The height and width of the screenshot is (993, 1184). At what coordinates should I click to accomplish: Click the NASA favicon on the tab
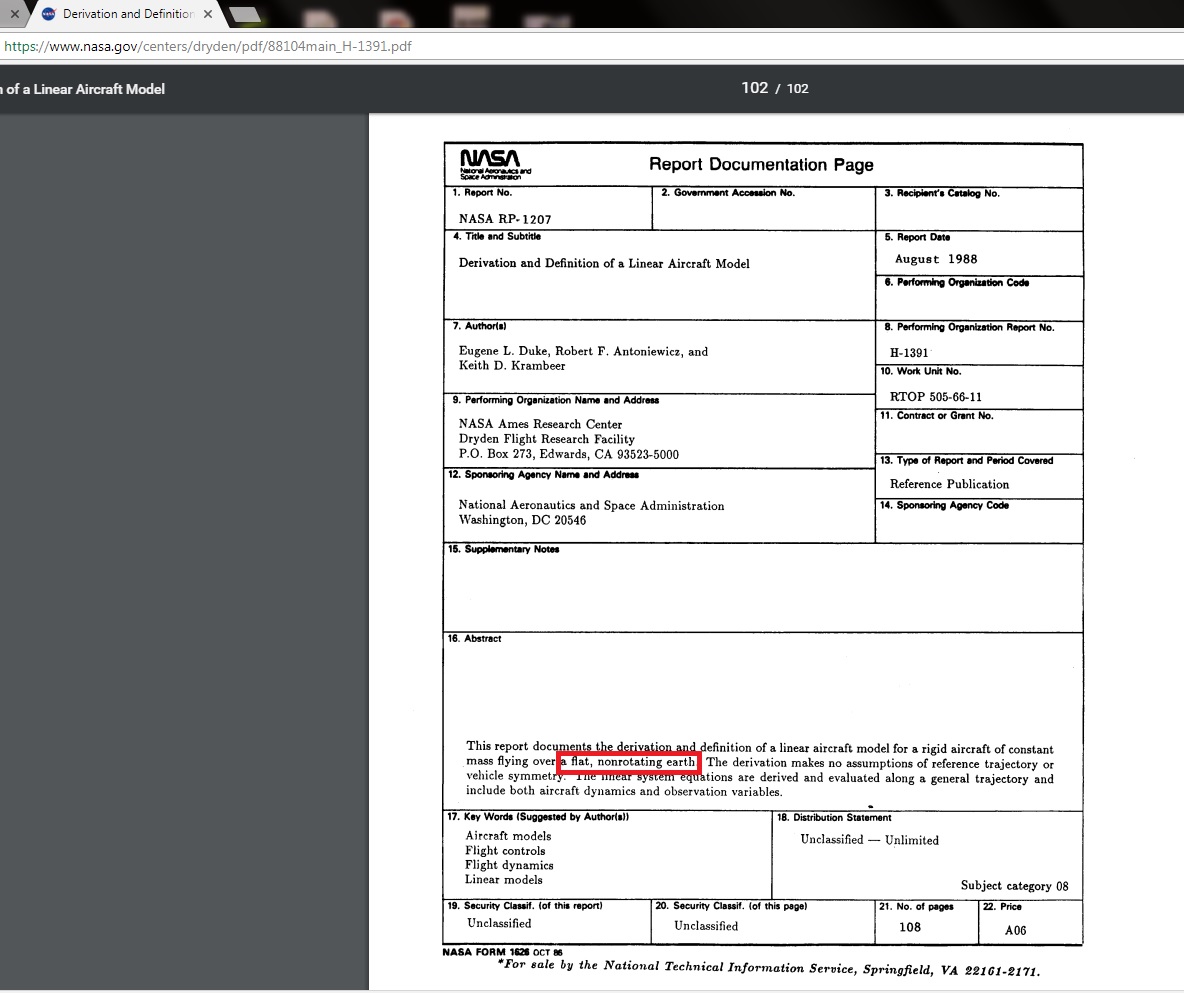48,14
